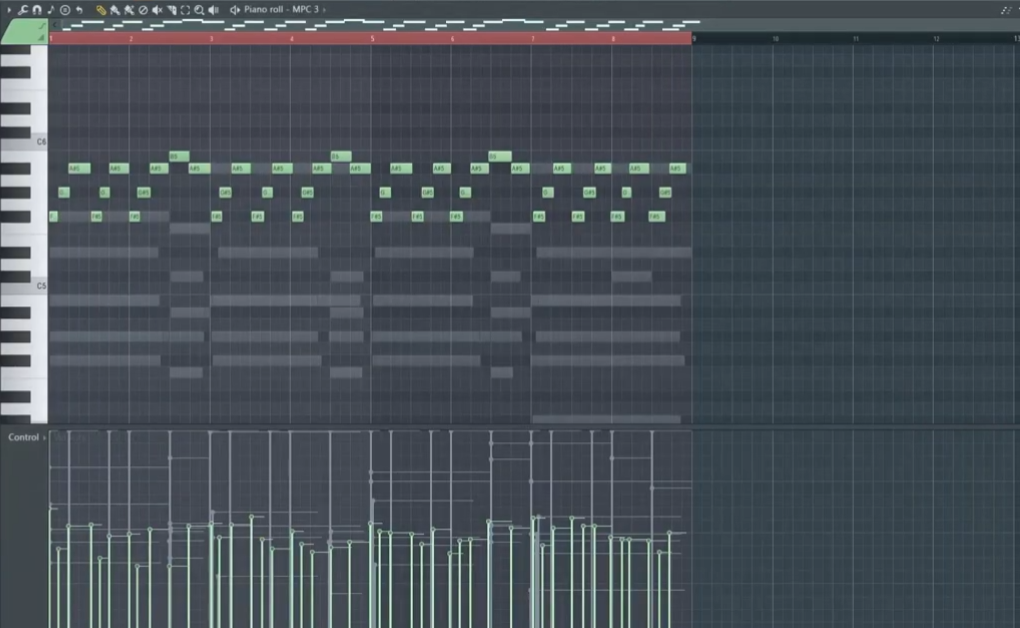The width and height of the screenshot is (1020, 628).
Task: Open the Stamp note icon menu
Action: tap(51, 10)
